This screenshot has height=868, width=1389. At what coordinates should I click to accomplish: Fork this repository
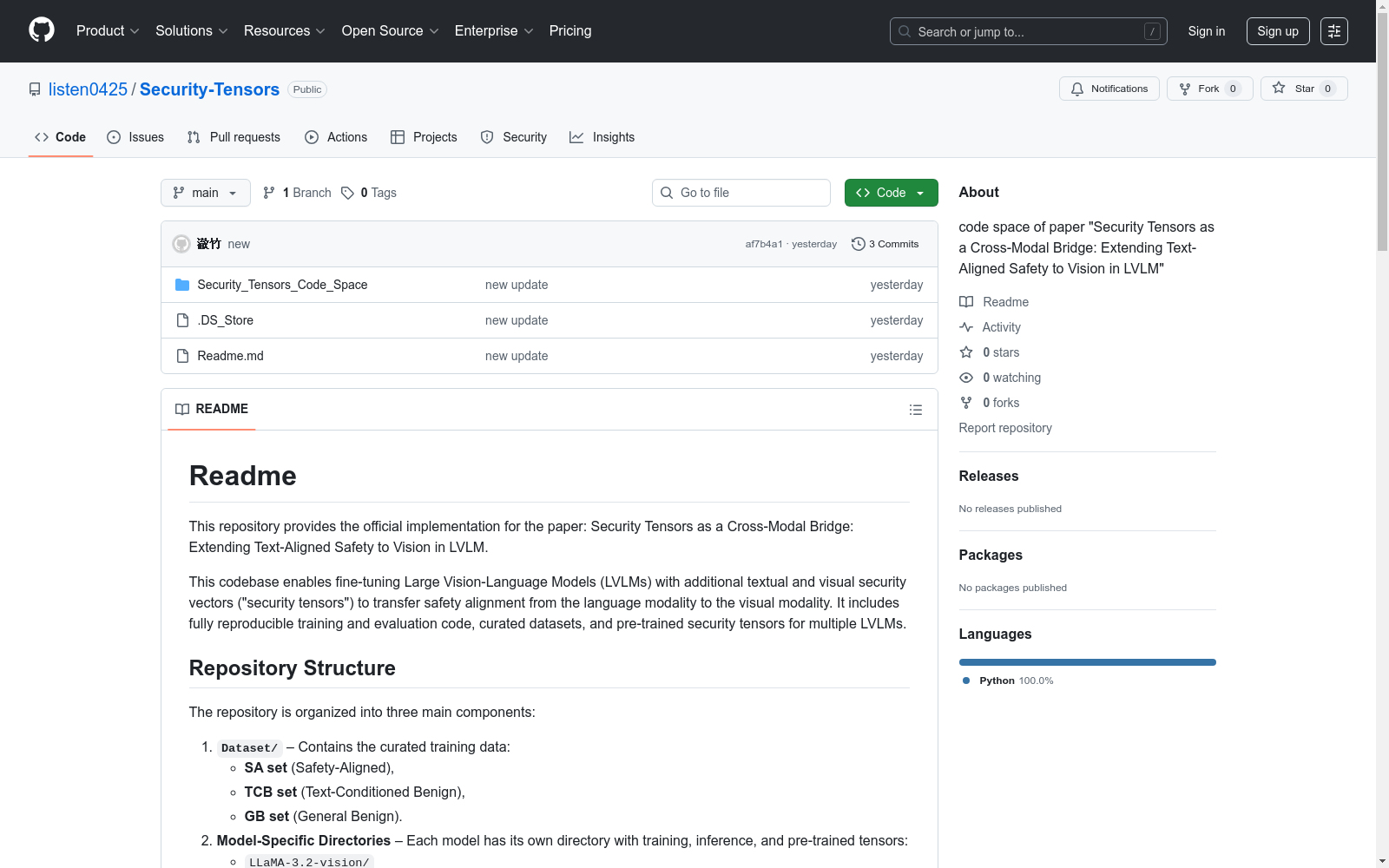point(1210,89)
